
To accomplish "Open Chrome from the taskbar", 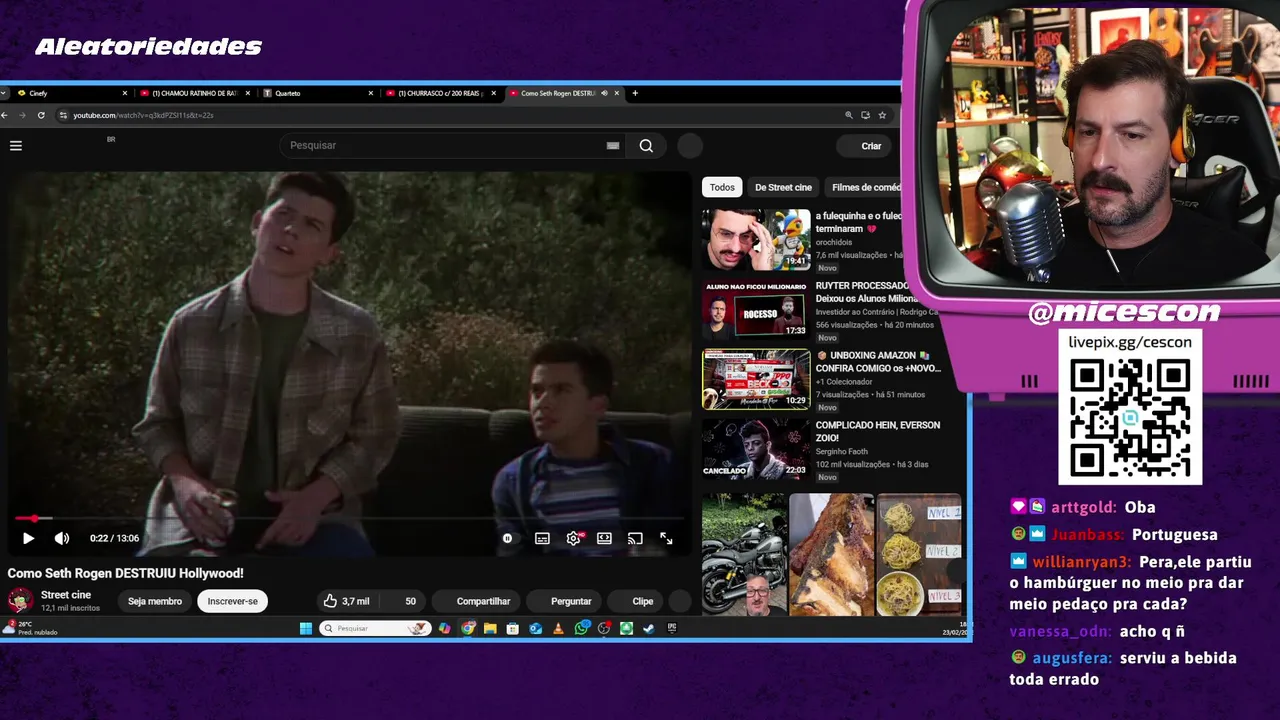I will pyautogui.click(x=468, y=628).
